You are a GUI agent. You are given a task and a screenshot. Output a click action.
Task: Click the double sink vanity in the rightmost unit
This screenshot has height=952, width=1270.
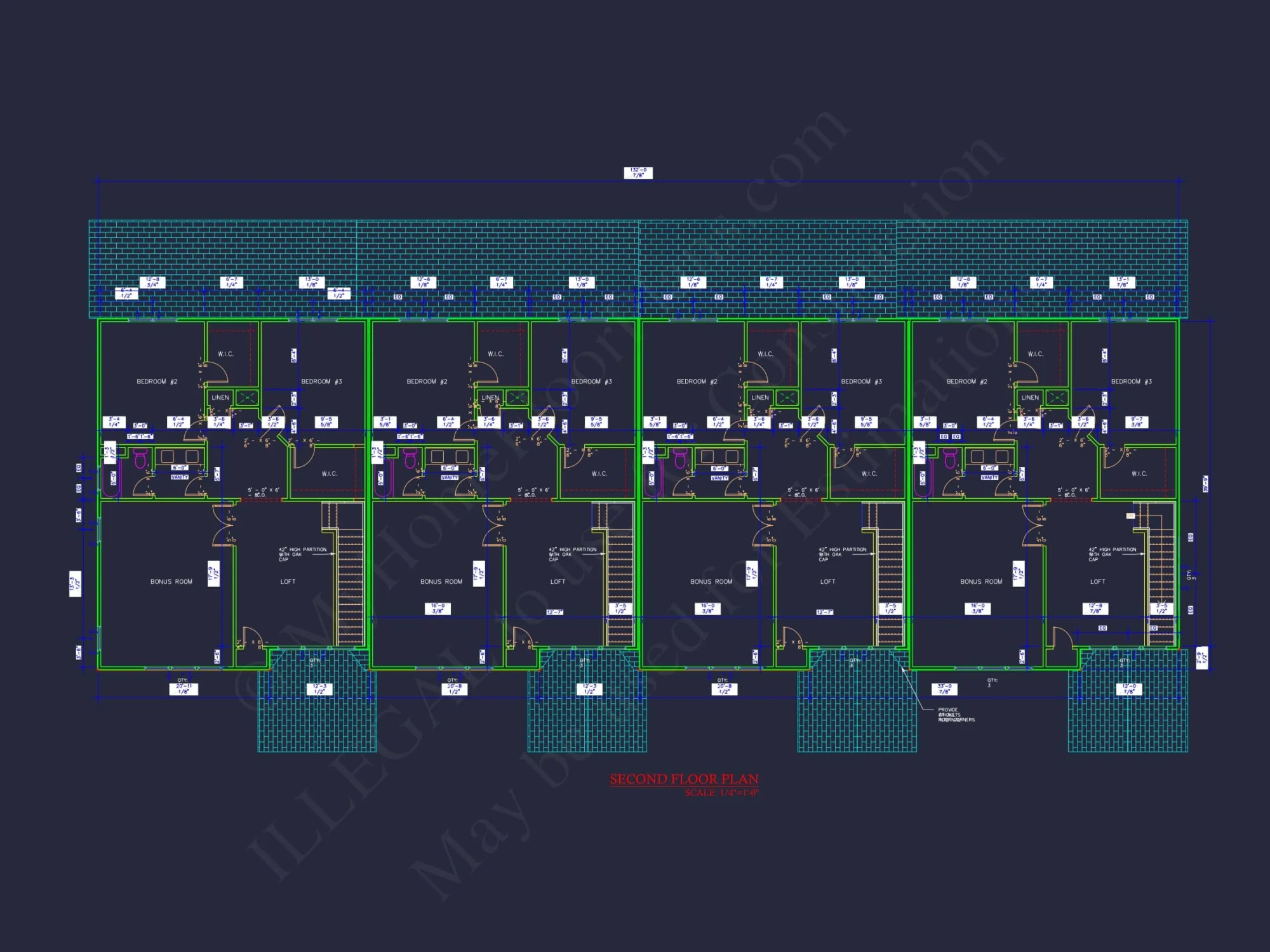point(989,456)
